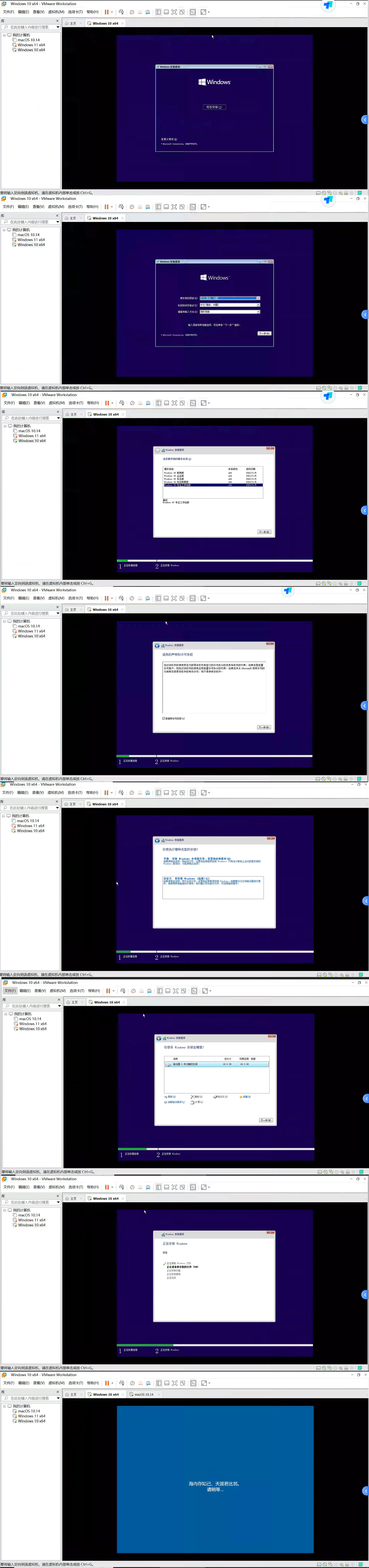Click 下一步 on the edition selection dialog
Viewport: 369px width, 1568px height.
[x=264, y=532]
